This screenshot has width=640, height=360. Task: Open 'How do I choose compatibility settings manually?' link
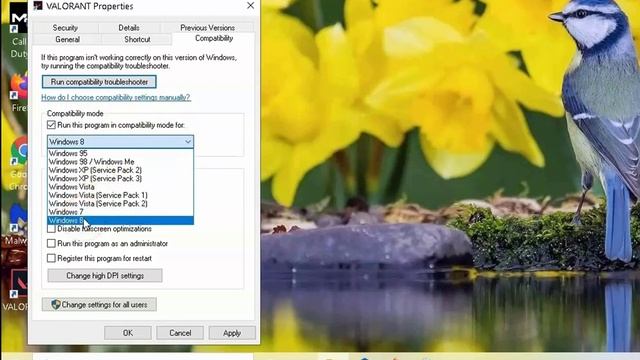116,97
